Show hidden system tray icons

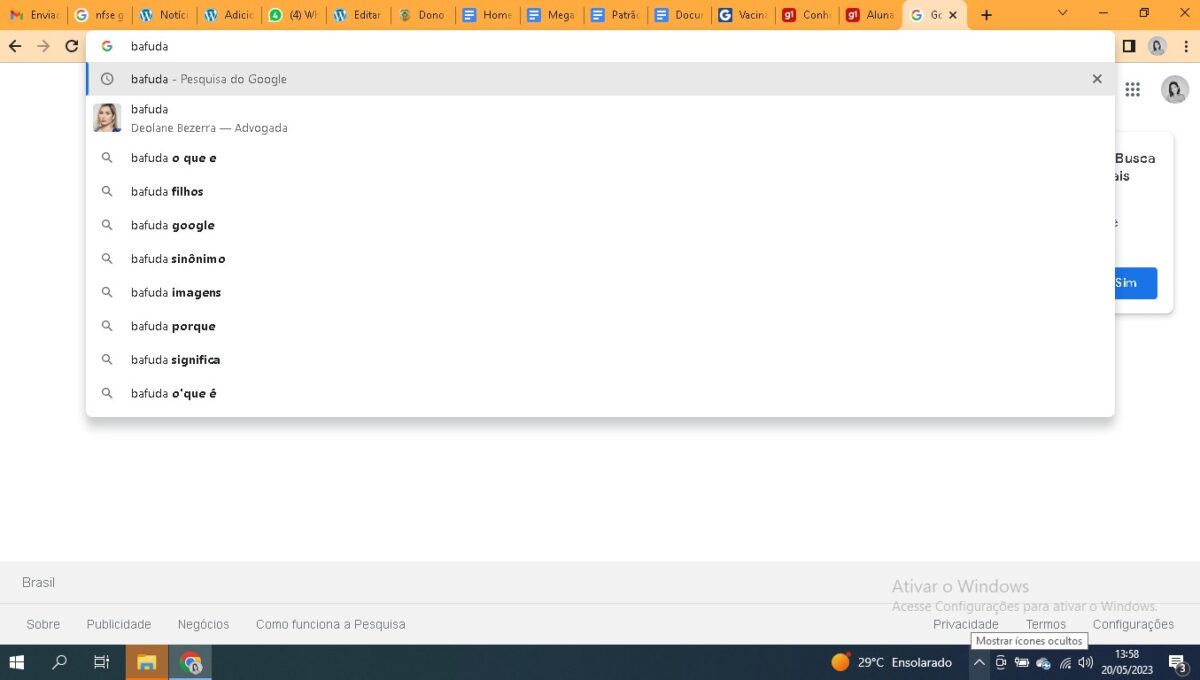[x=979, y=662]
